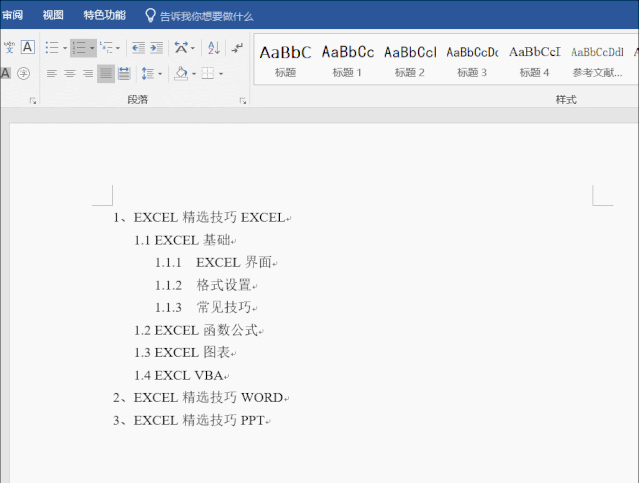
Task: Apply paragraph shading fill bucket
Action: 181,74
